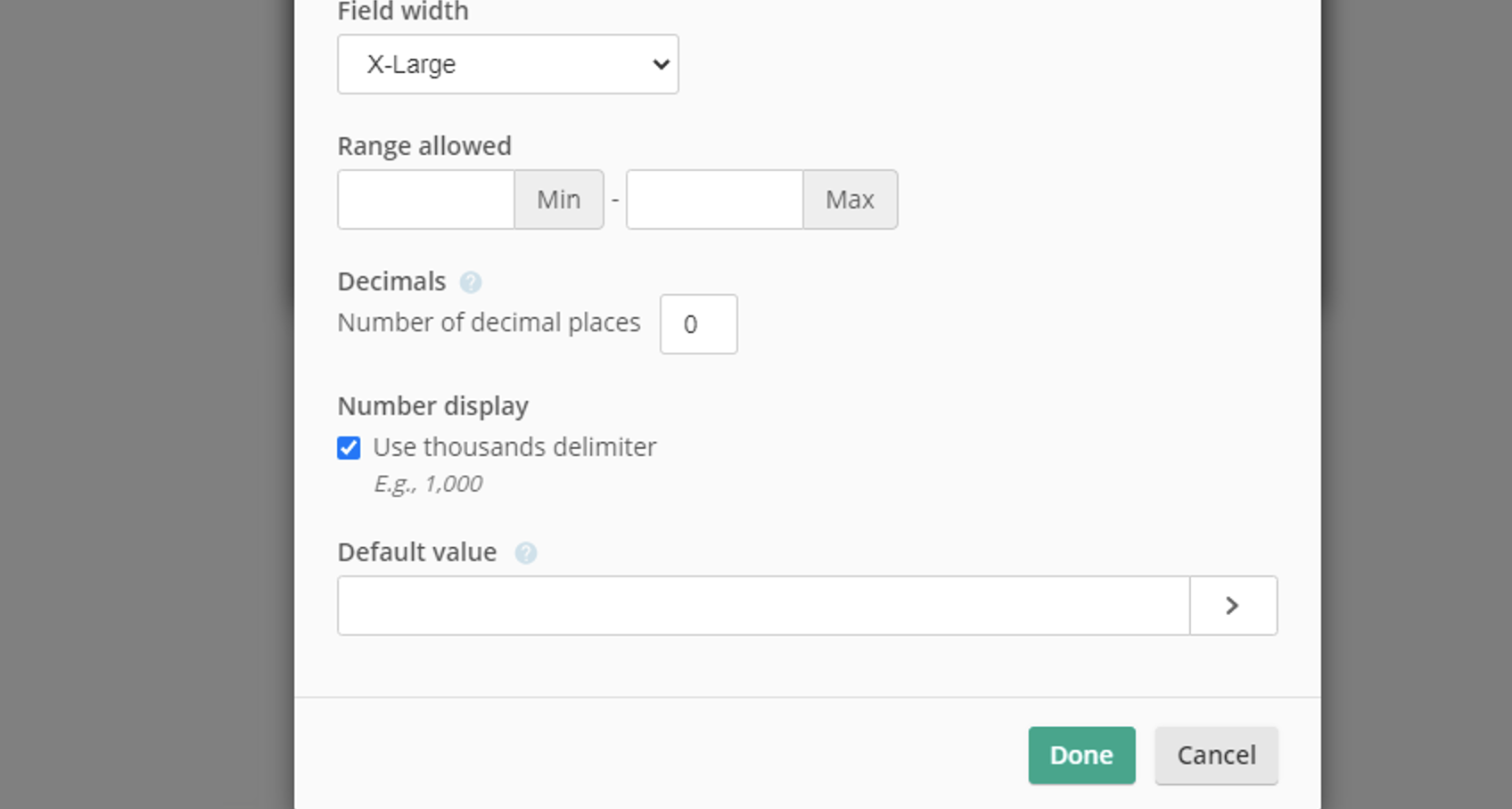Click the "Number of decimal places" label
The image size is (1512, 809).
click(x=489, y=323)
